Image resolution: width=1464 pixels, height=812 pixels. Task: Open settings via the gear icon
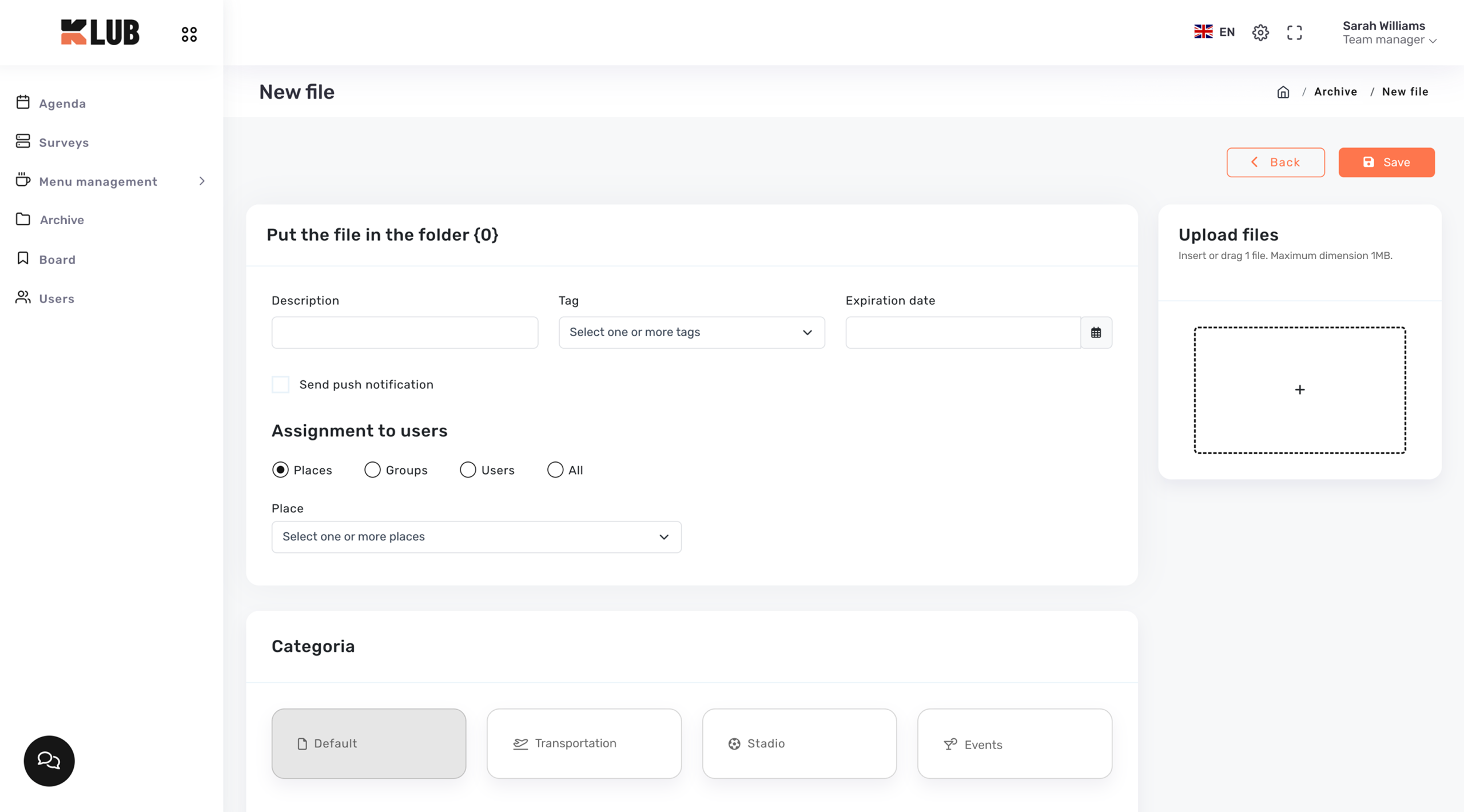coord(1260,33)
